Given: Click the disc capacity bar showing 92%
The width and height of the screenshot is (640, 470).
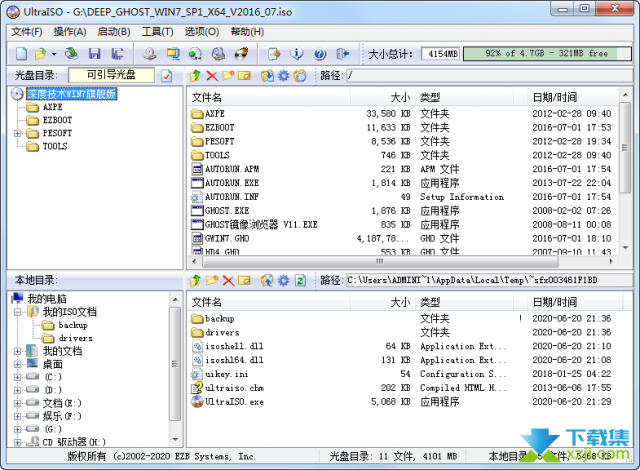Looking at the screenshot, I should tap(547, 53).
